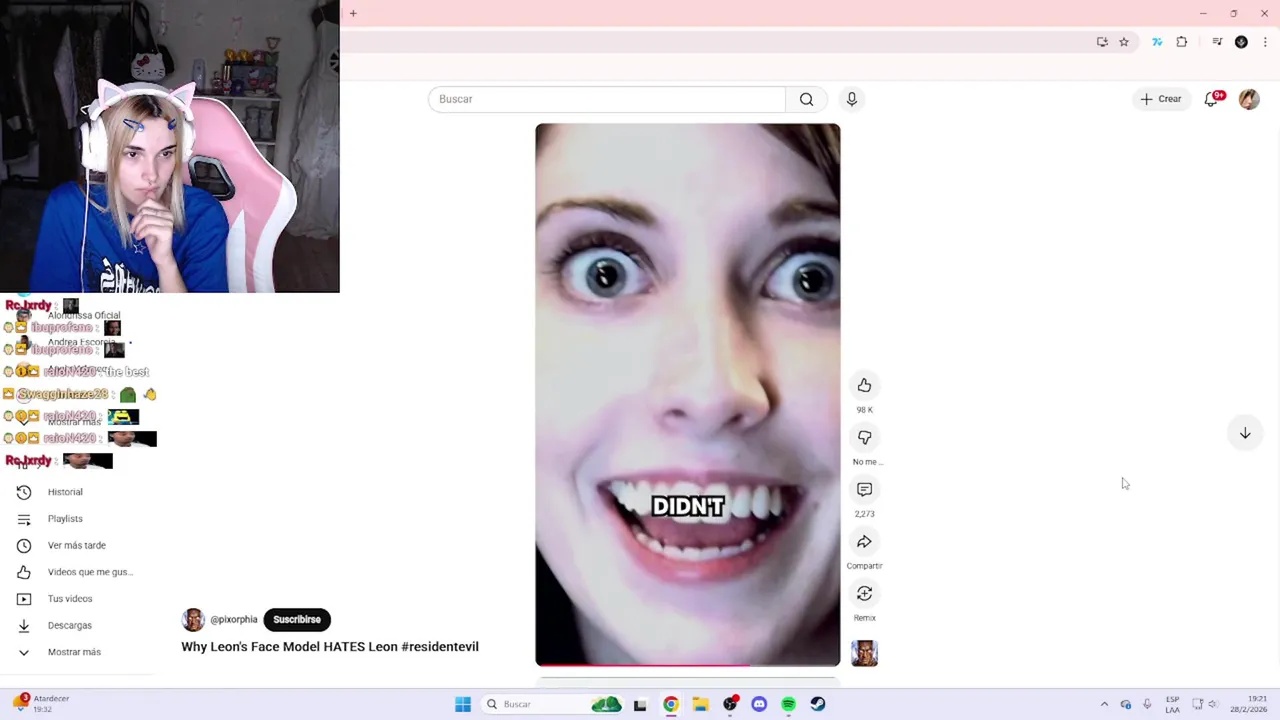Open Discord from the taskbar

759,704
